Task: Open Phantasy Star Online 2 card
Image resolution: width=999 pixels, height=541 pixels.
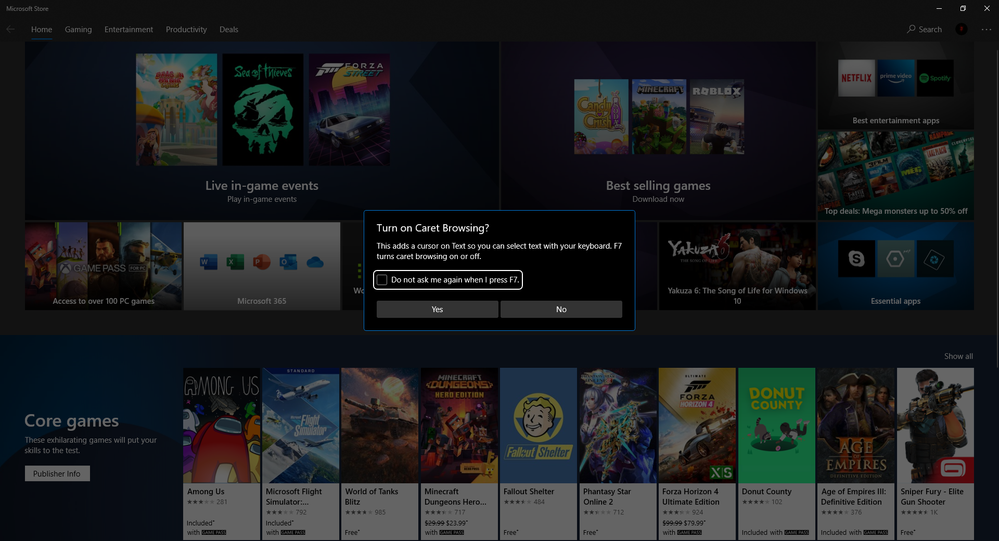Action: point(618,454)
